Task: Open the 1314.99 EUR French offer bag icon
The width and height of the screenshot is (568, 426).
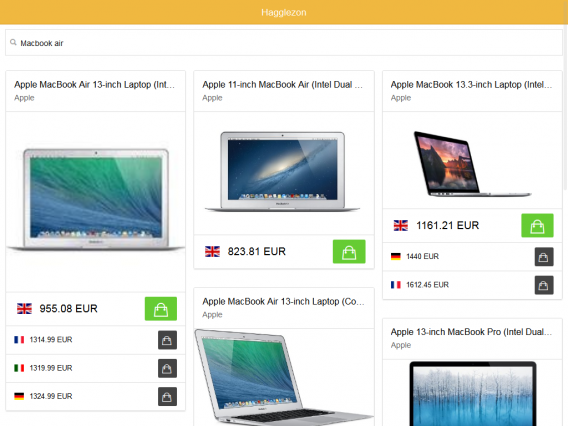Action: click(x=167, y=340)
